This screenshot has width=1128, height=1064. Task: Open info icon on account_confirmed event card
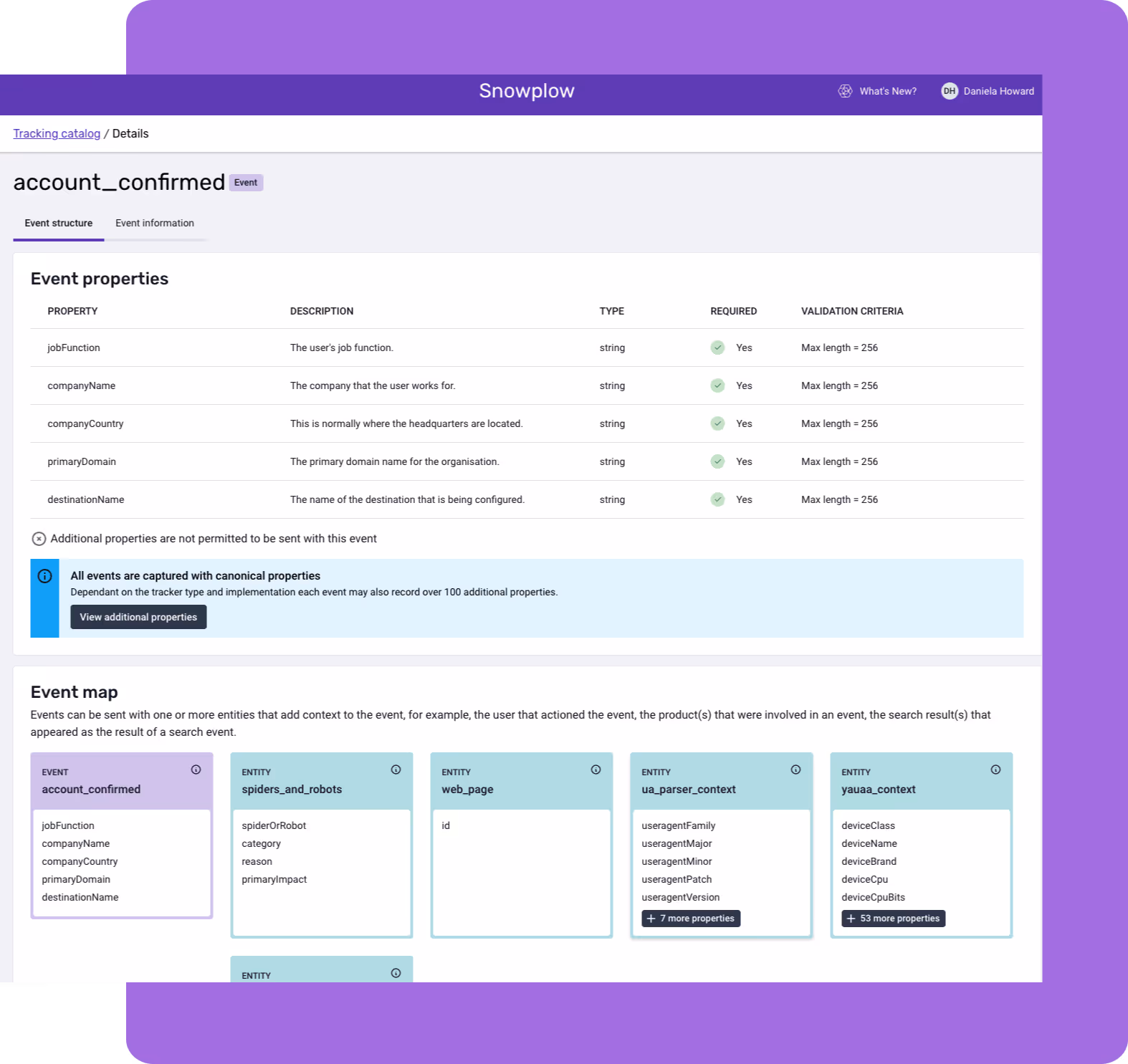pyautogui.click(x=196, y=770)
